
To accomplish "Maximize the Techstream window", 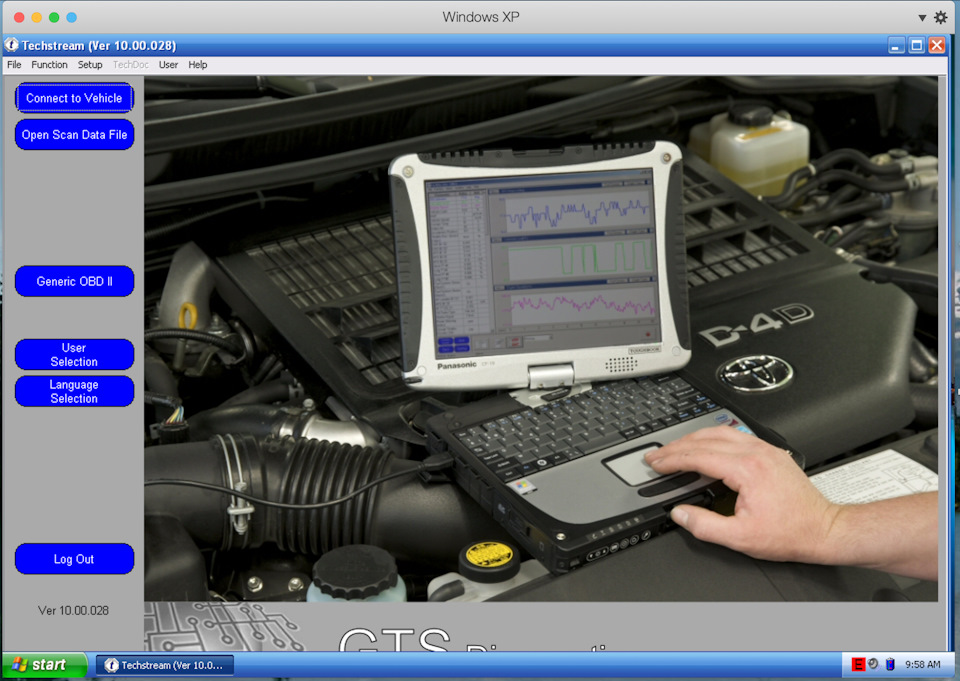I will (917, 45).
